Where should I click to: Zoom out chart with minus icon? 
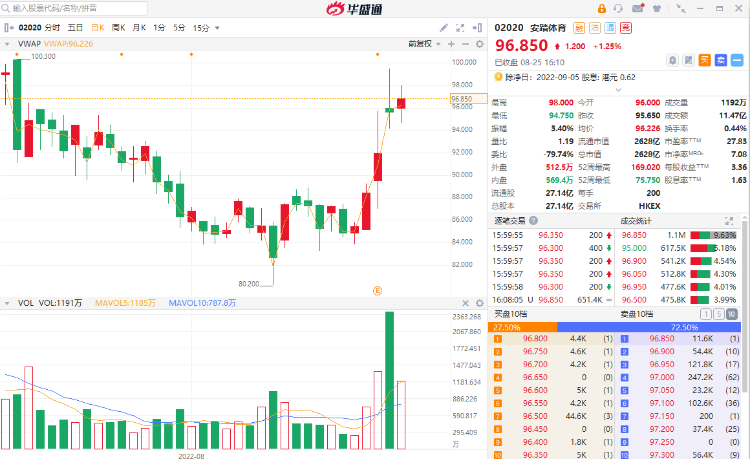[x=465, y=44]
